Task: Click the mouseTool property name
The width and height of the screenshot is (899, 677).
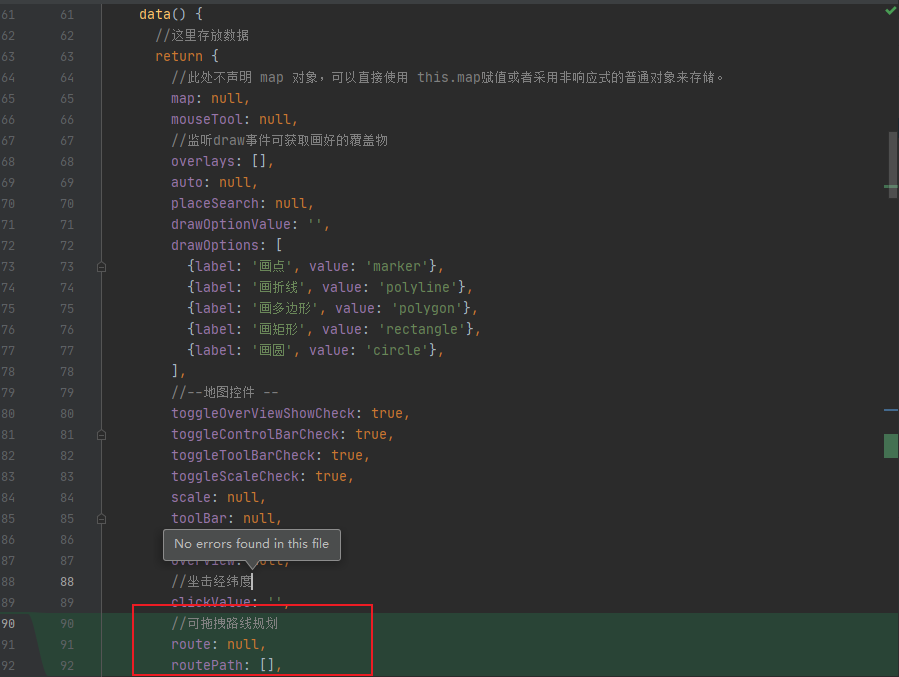Action: tap(205, 119)
